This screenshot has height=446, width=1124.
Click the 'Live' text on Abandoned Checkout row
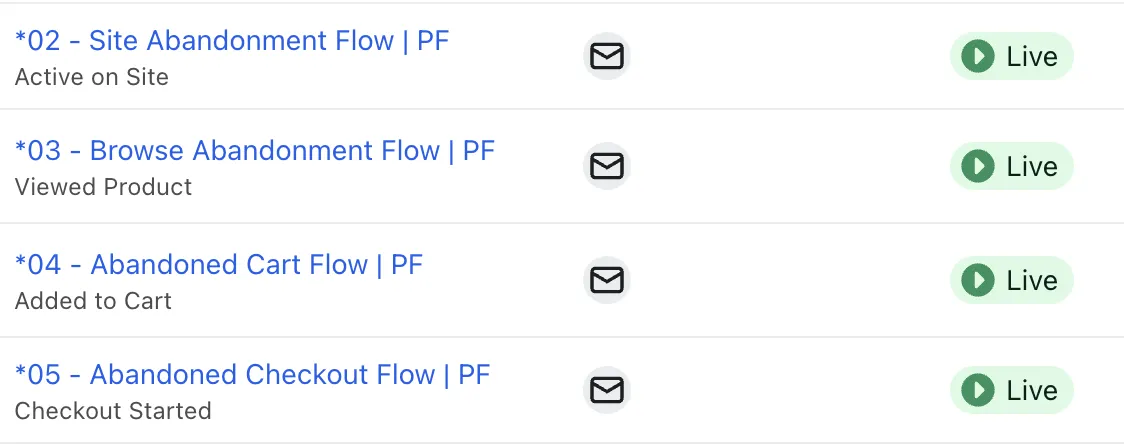(x=1032, y=390)
